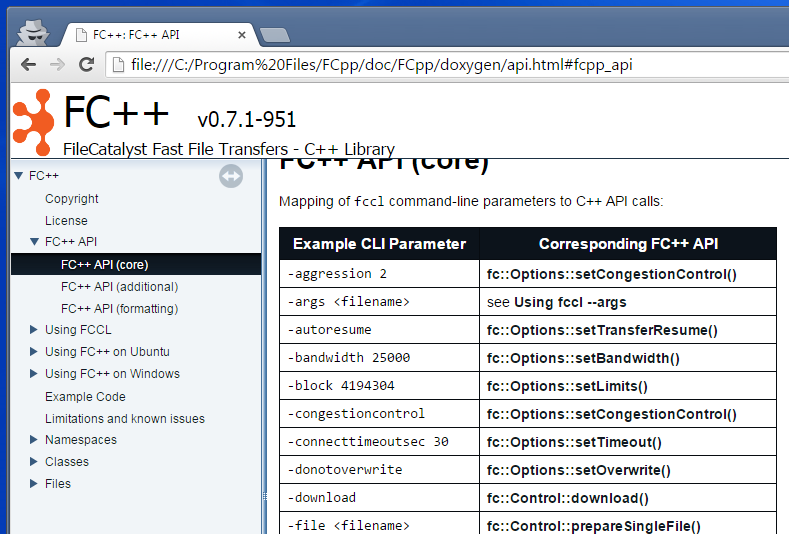Expand the Using FCCL tree node
This screenshot has height=534, width=789.
point(34,330)
